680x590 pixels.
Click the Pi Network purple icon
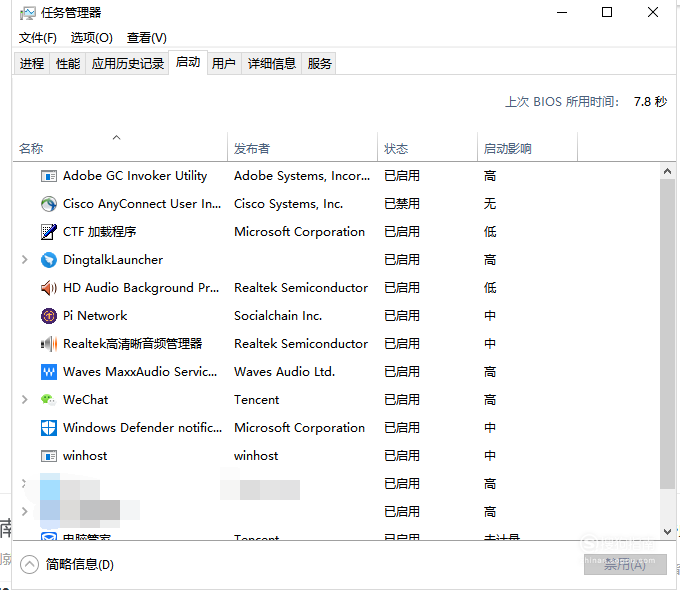[49, 316]
